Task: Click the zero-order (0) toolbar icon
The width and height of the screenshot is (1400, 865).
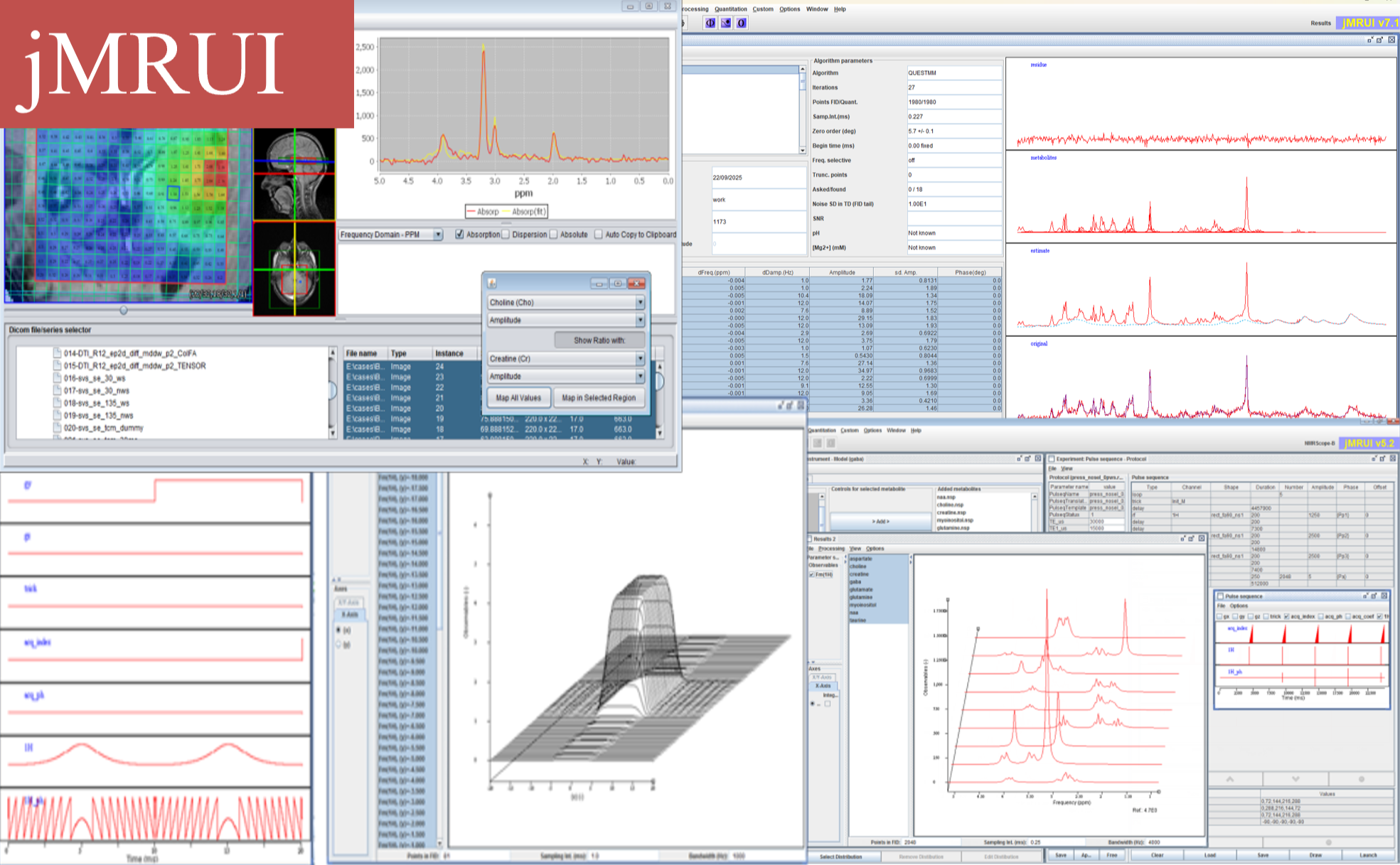Action: [x=741, y=23]
